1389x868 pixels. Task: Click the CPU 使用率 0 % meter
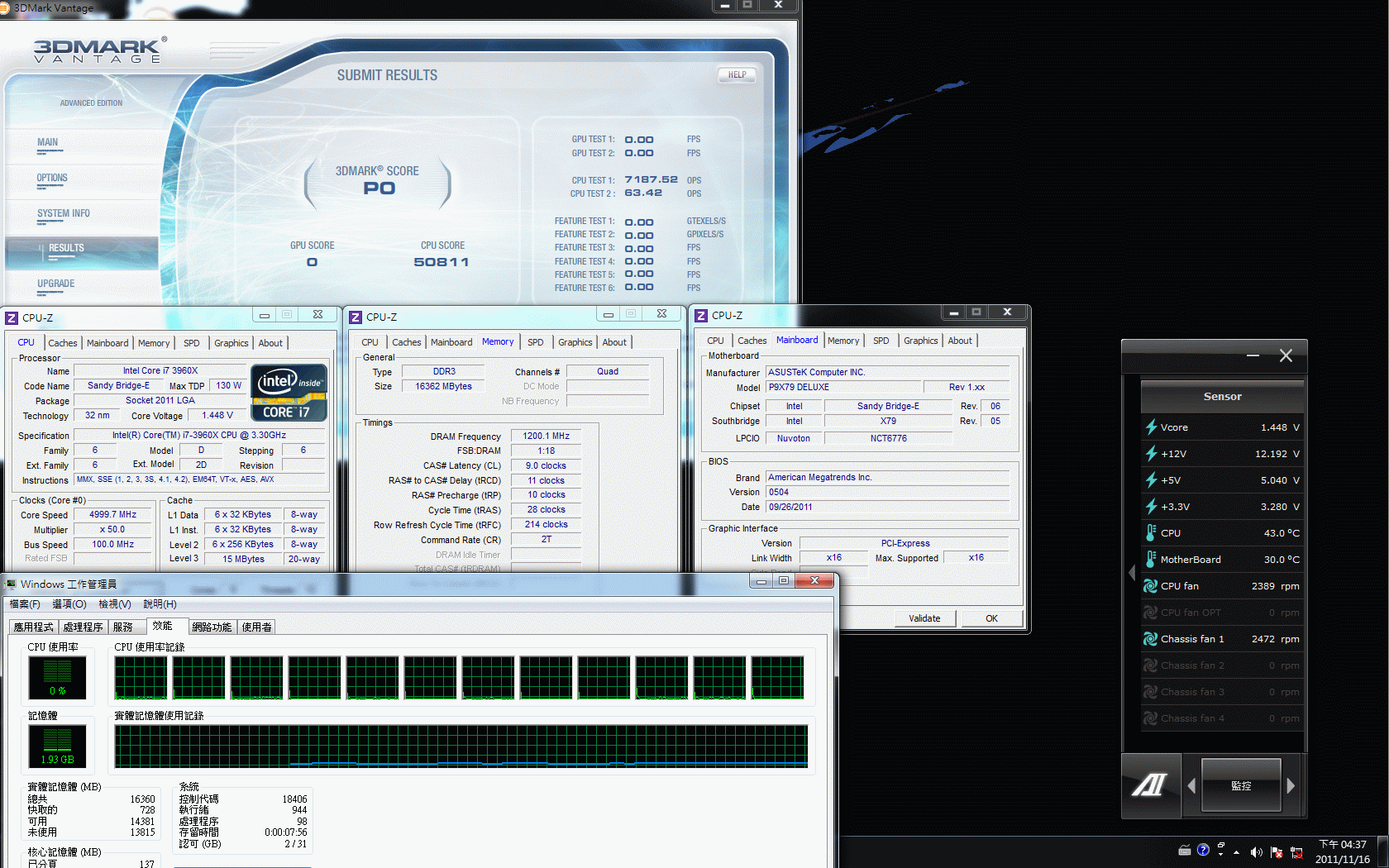tap(57, 678)
